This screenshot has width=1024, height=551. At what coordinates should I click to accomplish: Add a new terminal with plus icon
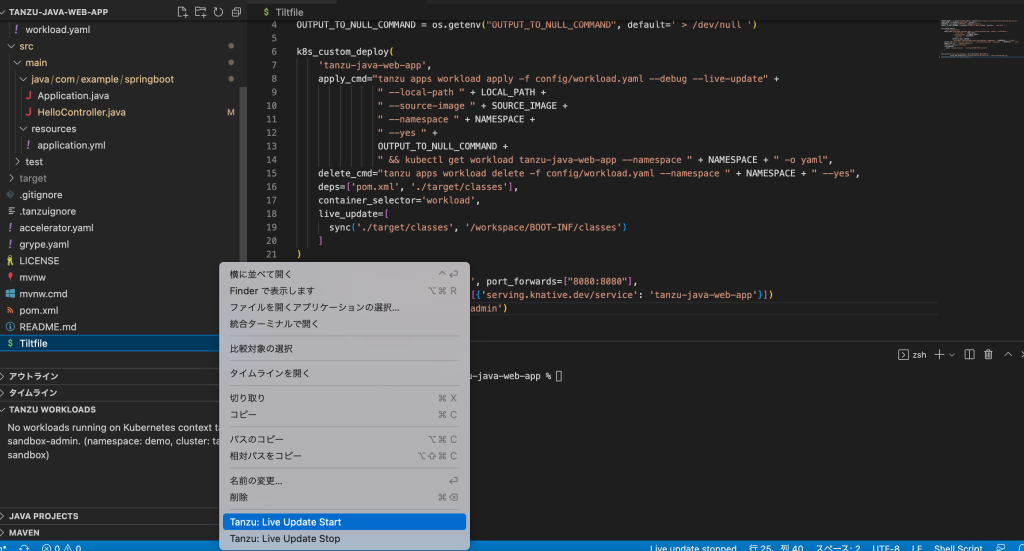(x=938, y=354)
